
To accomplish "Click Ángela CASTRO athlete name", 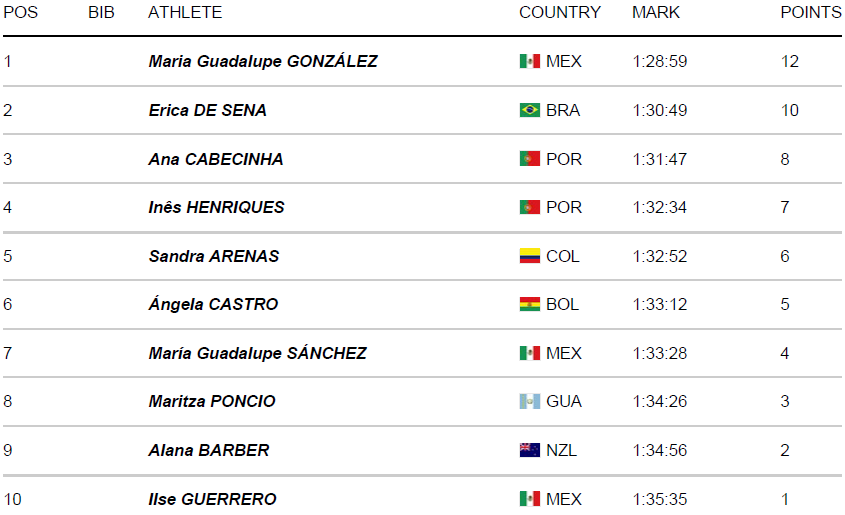I will pyautogui.click(x=213, y=304).
